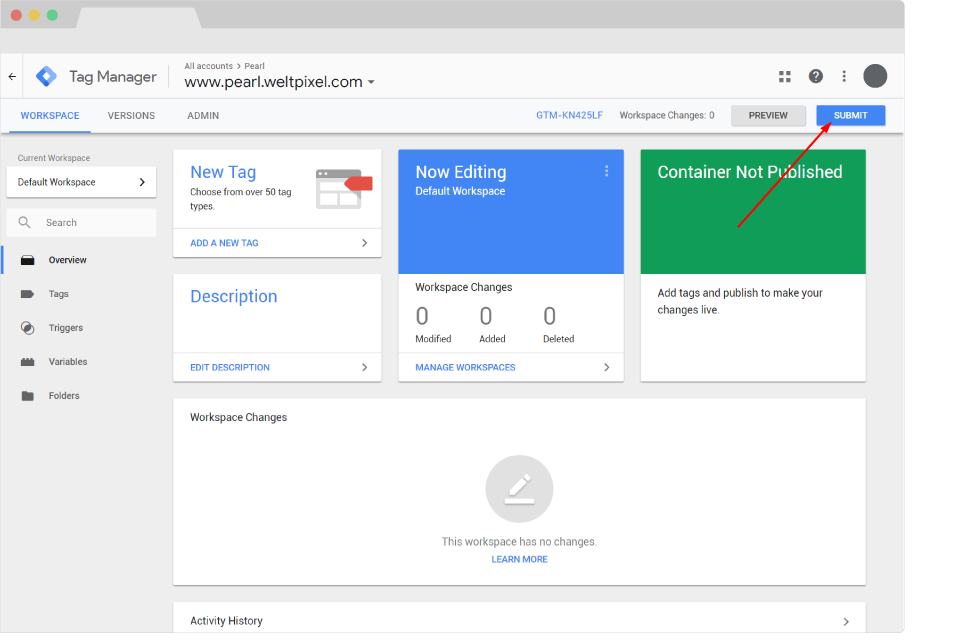Click the LEARN MORE link
This screenshot has height=642, width=960.
tap(519, 559)
